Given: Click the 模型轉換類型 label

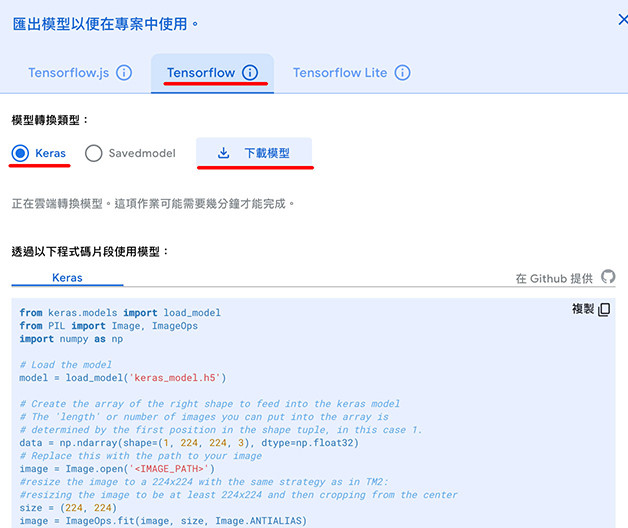Looking at the screenshot, I should (x=50, y=120).
